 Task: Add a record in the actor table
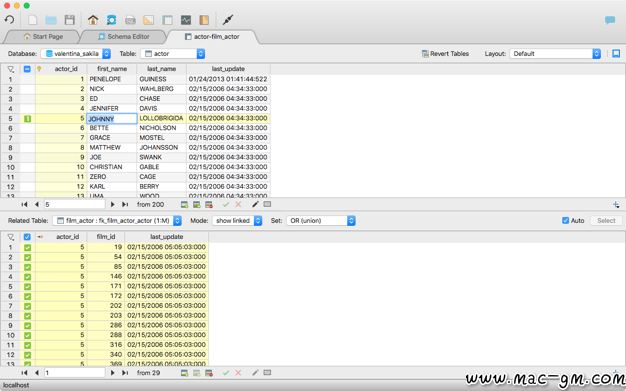[x=184, y=204]
